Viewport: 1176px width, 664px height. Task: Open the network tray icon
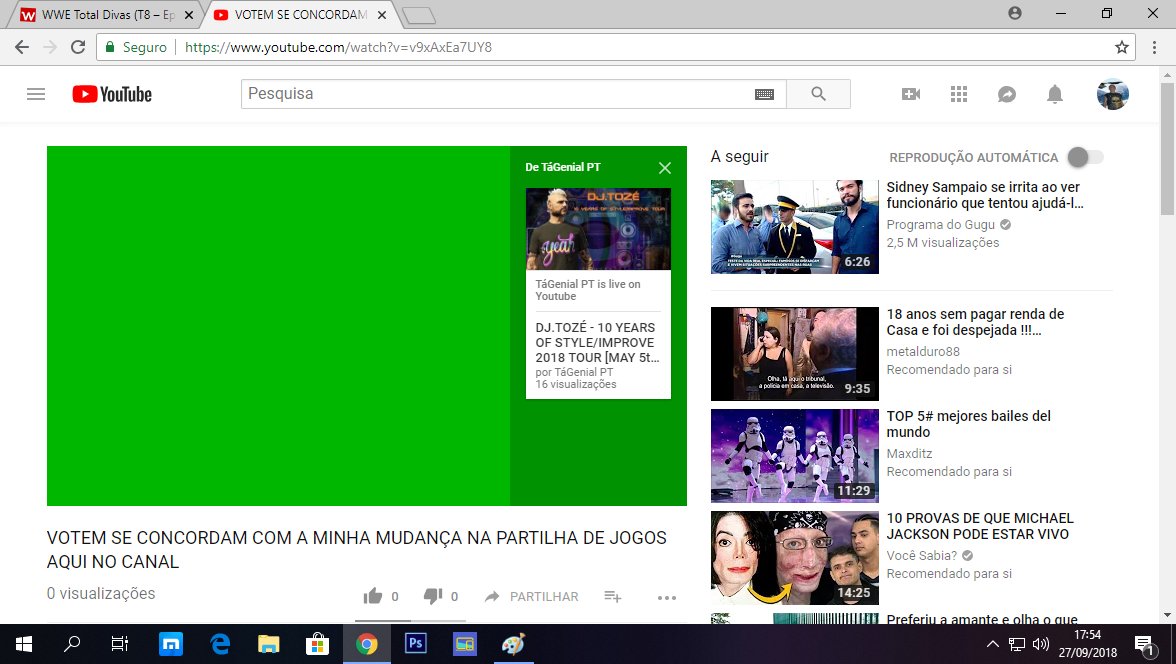tap(1016, 644)
